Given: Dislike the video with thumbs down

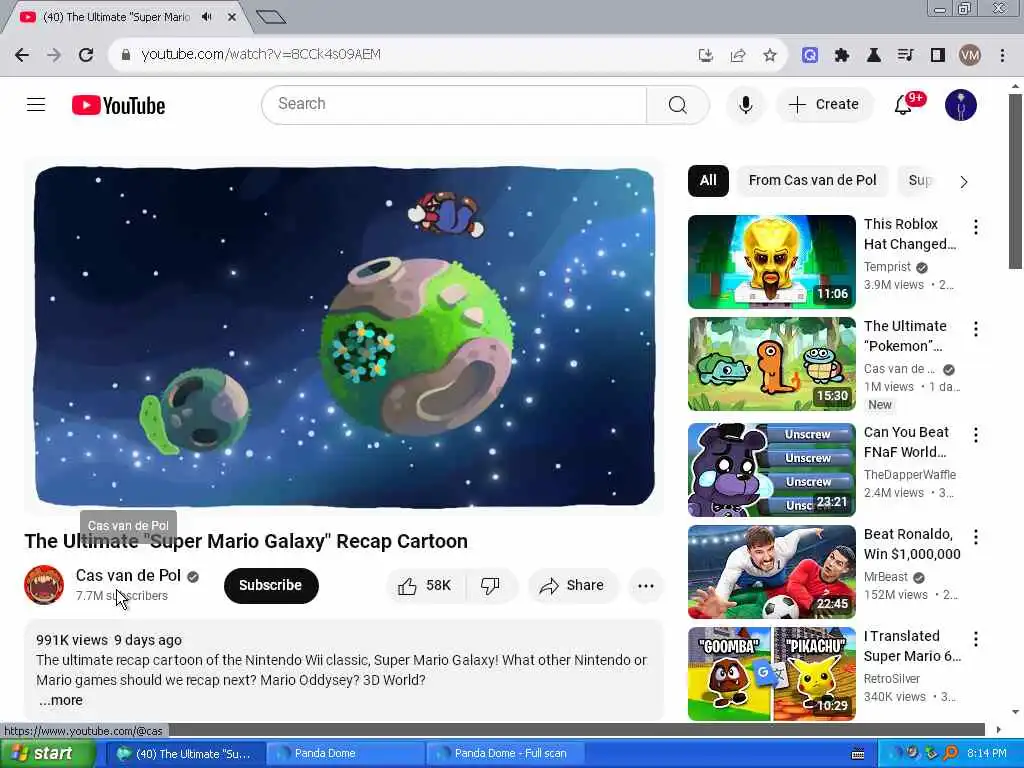Looking at the screenshot, I should click(x=490, y=586).
